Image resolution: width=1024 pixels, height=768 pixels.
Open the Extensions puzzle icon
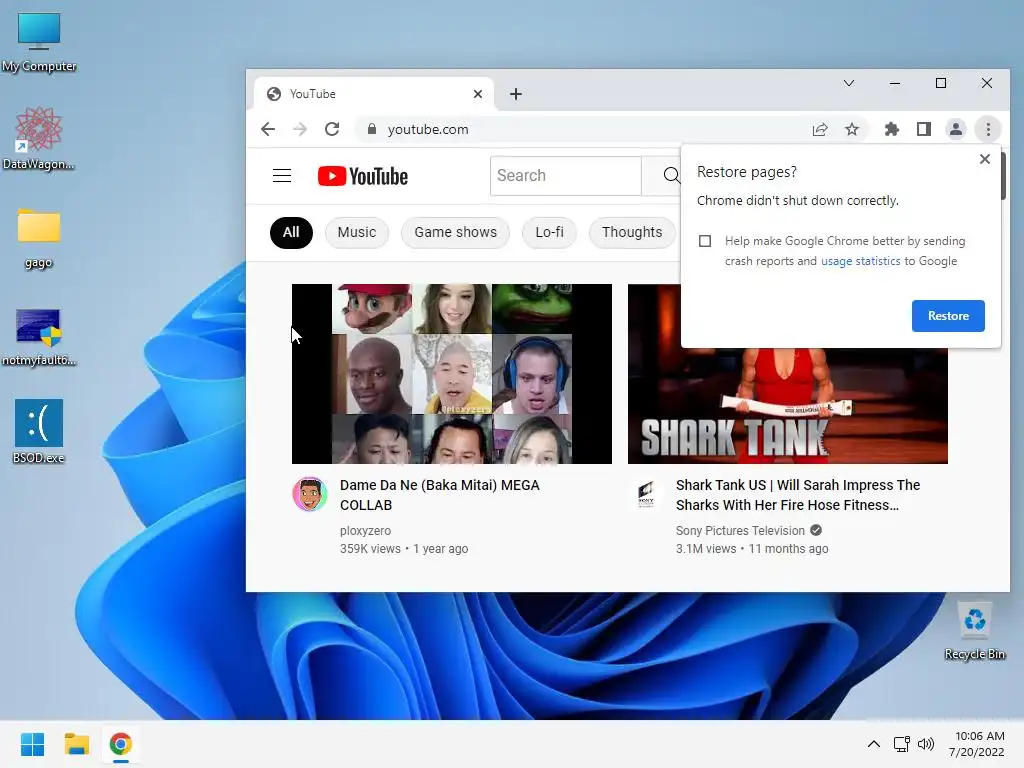pyautogui.click(x=891, y=129)
